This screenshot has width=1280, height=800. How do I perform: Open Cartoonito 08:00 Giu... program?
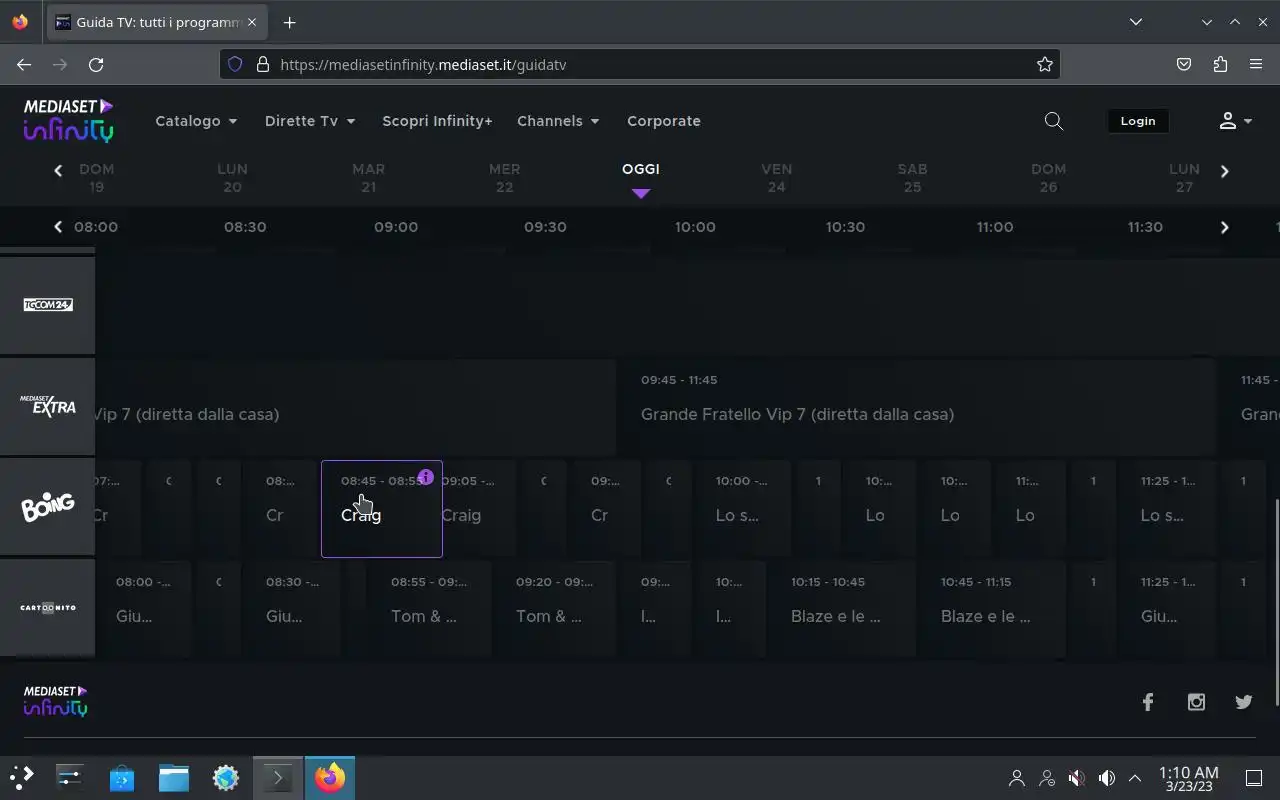143,609
